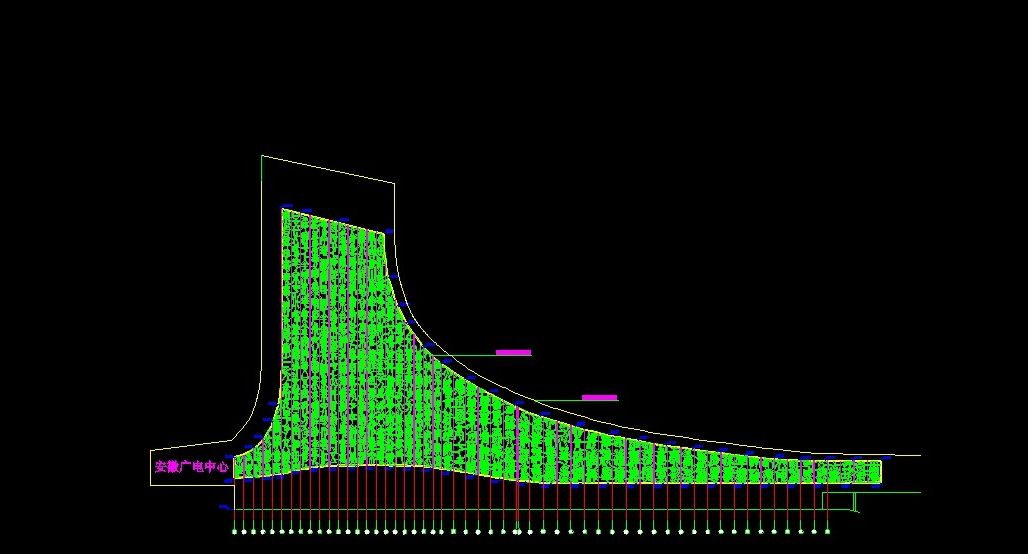This screenshot has width=1028, height=554.
Task: Select the upper magenta bar marker
Action: (513, 353)
